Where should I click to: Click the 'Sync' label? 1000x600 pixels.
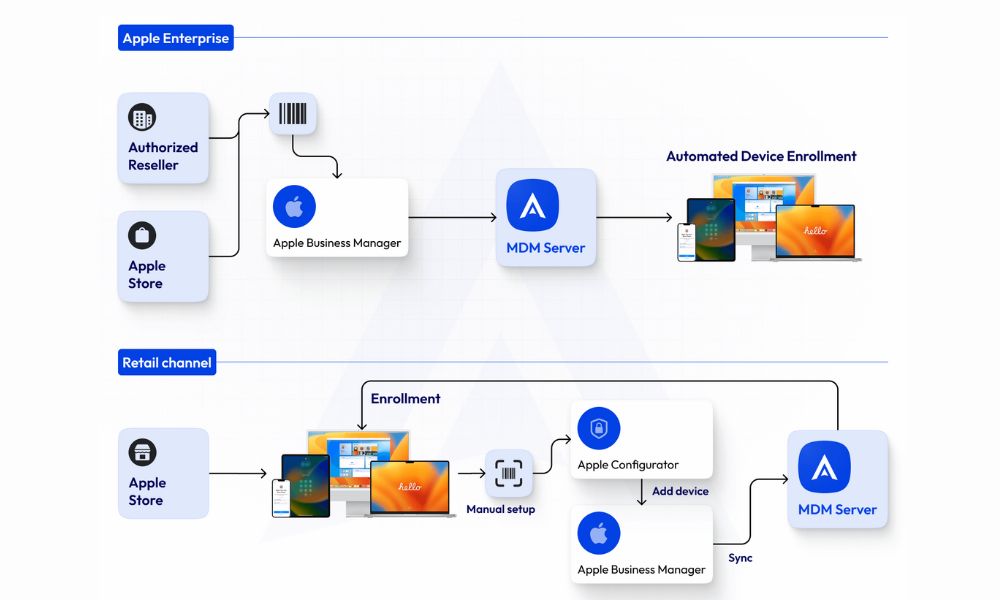pos(740,558)
